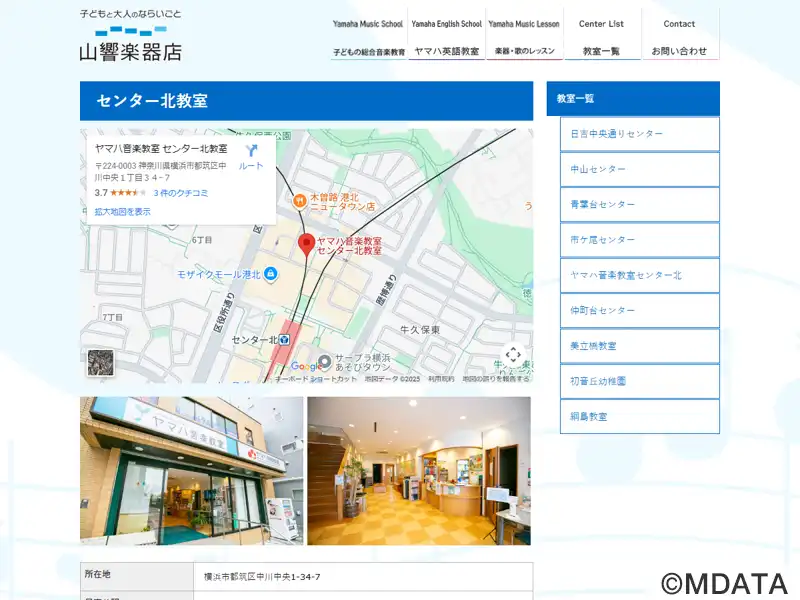Click the Yamabiko Gakki store logo
Image resolution: width=800 pixels, height=600 pixels.
tap(131, 36)
